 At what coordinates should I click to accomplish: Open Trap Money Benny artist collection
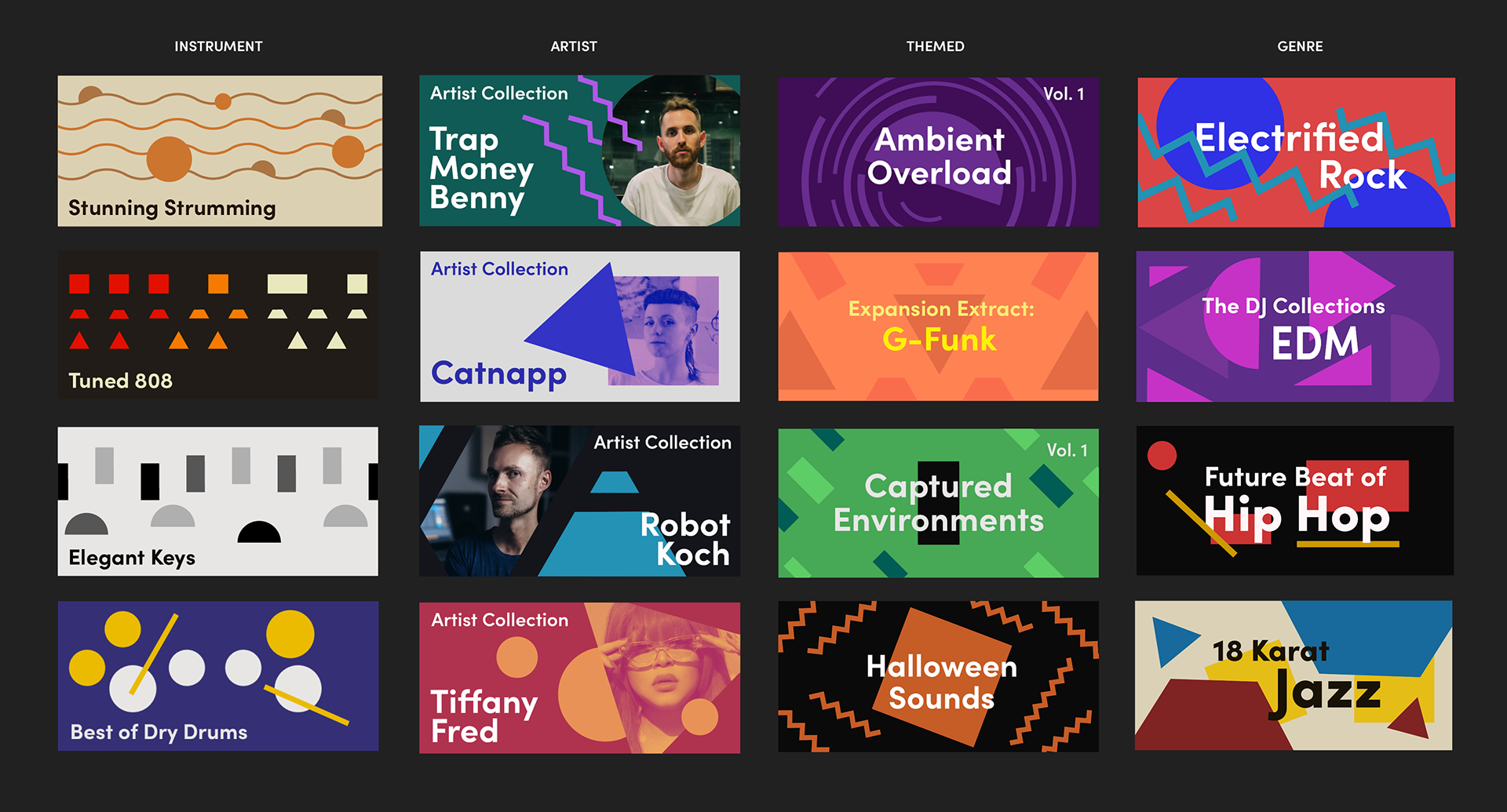coord(579,151)
